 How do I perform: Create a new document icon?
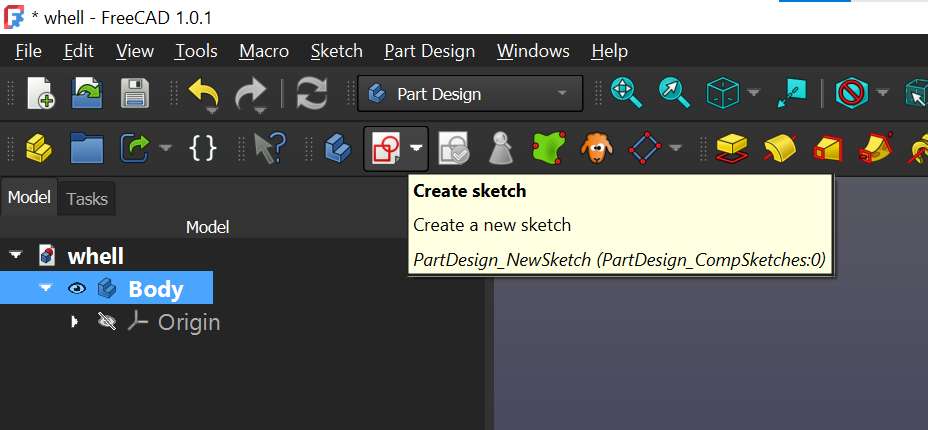[41, 93]
